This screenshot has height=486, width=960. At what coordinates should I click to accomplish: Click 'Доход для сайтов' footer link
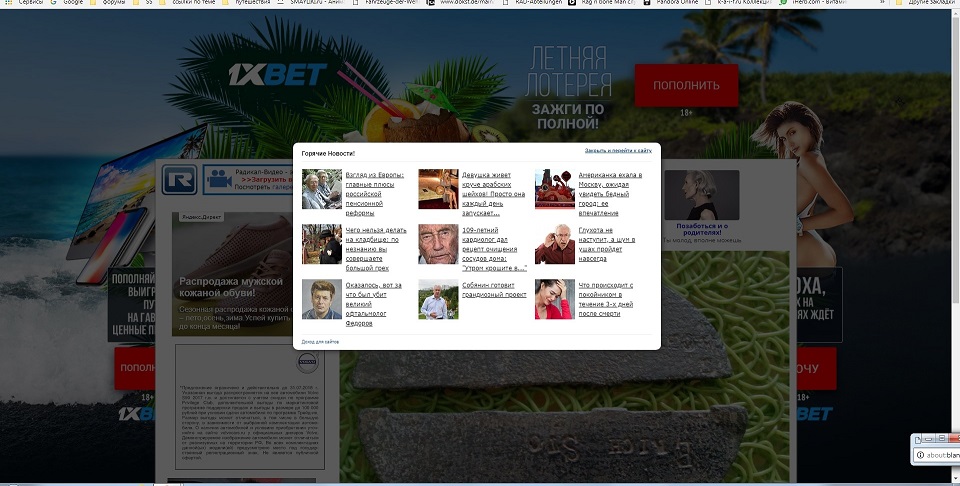click(320, 342)
